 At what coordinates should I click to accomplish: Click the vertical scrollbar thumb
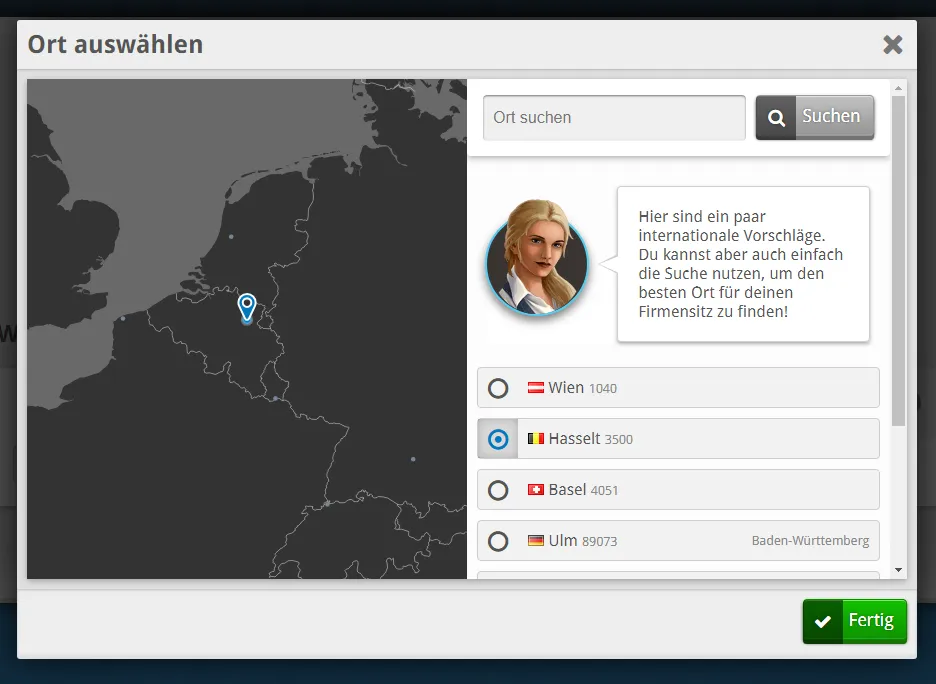coord(898,260)
